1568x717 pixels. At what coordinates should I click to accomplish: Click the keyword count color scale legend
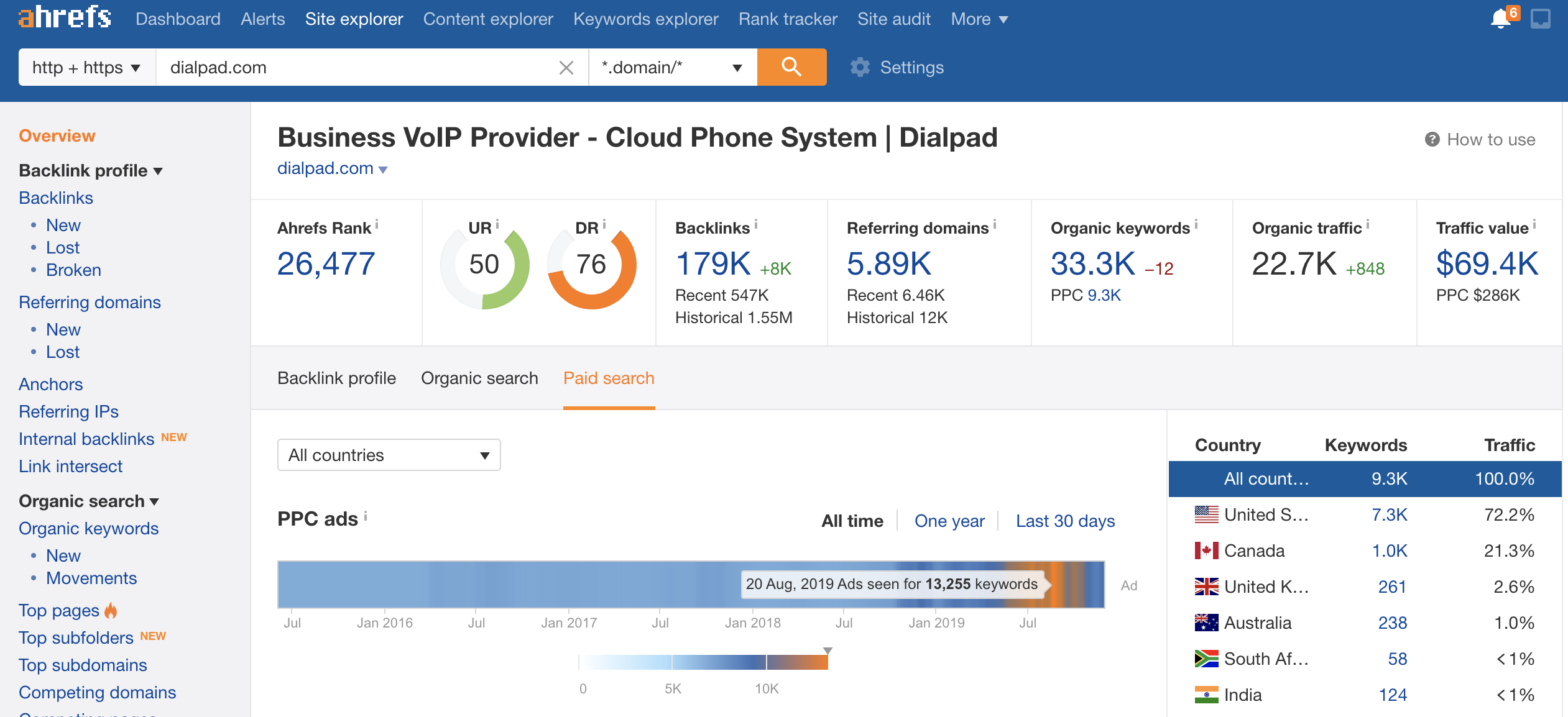click(703, 662)
